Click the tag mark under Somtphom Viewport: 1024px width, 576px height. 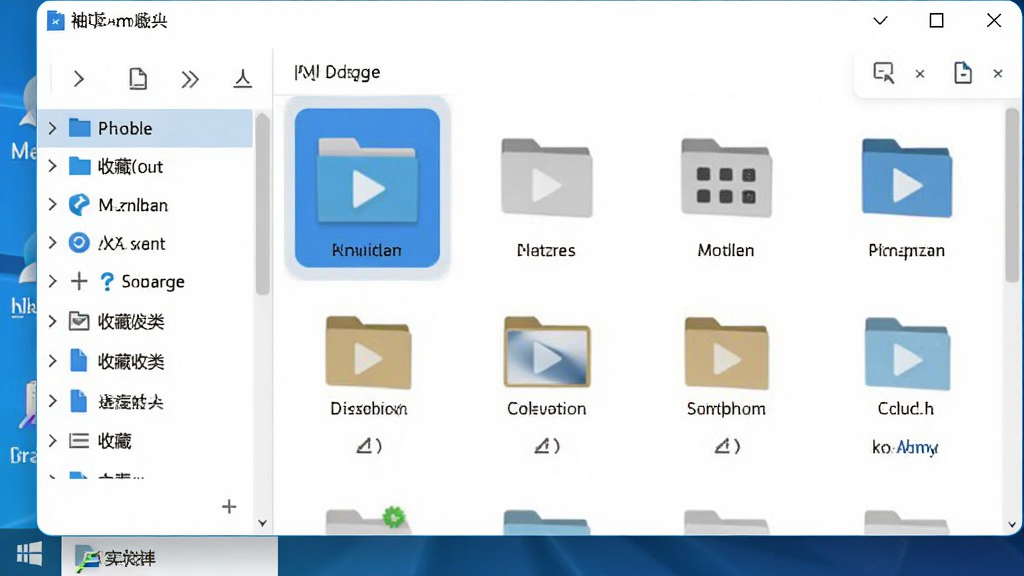coord(727,446)
